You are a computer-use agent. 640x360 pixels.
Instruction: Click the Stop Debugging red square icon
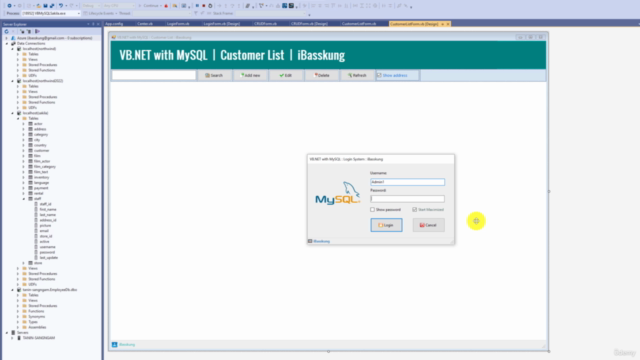(204, 6)
